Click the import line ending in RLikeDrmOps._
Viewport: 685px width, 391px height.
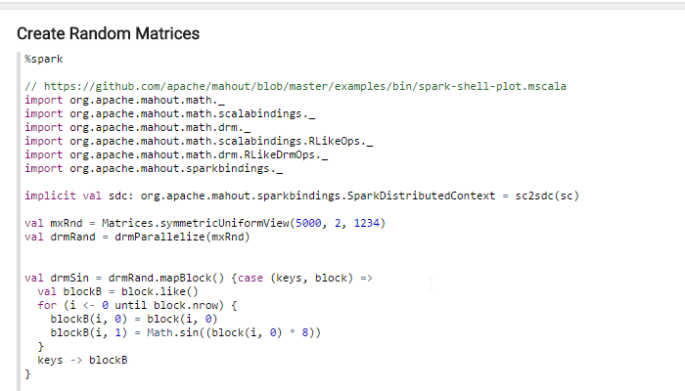[x=176, y=155]
